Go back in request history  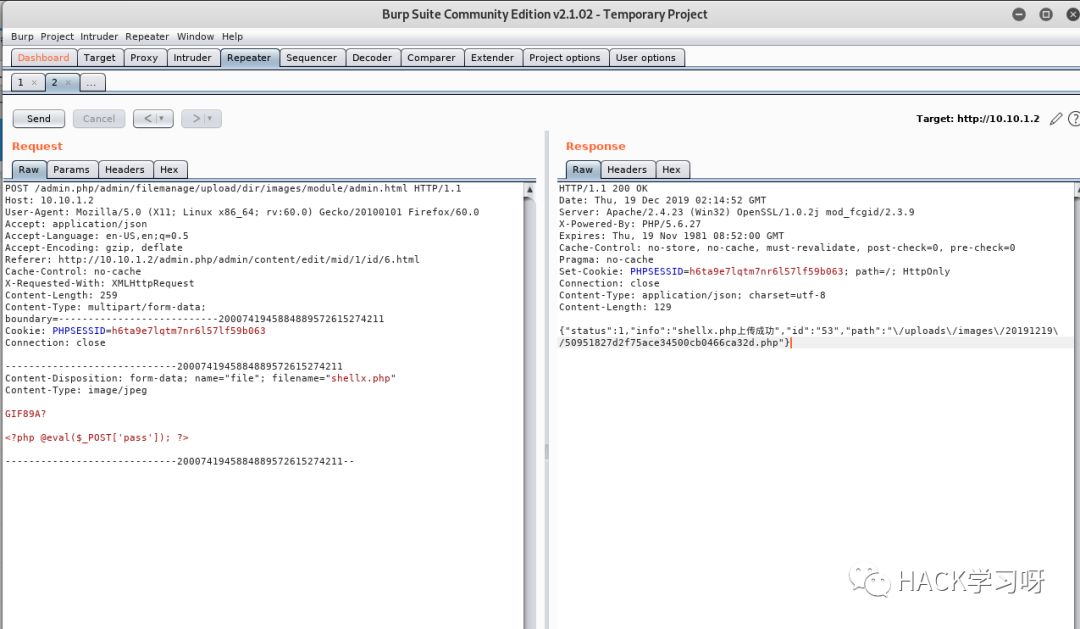147,118
